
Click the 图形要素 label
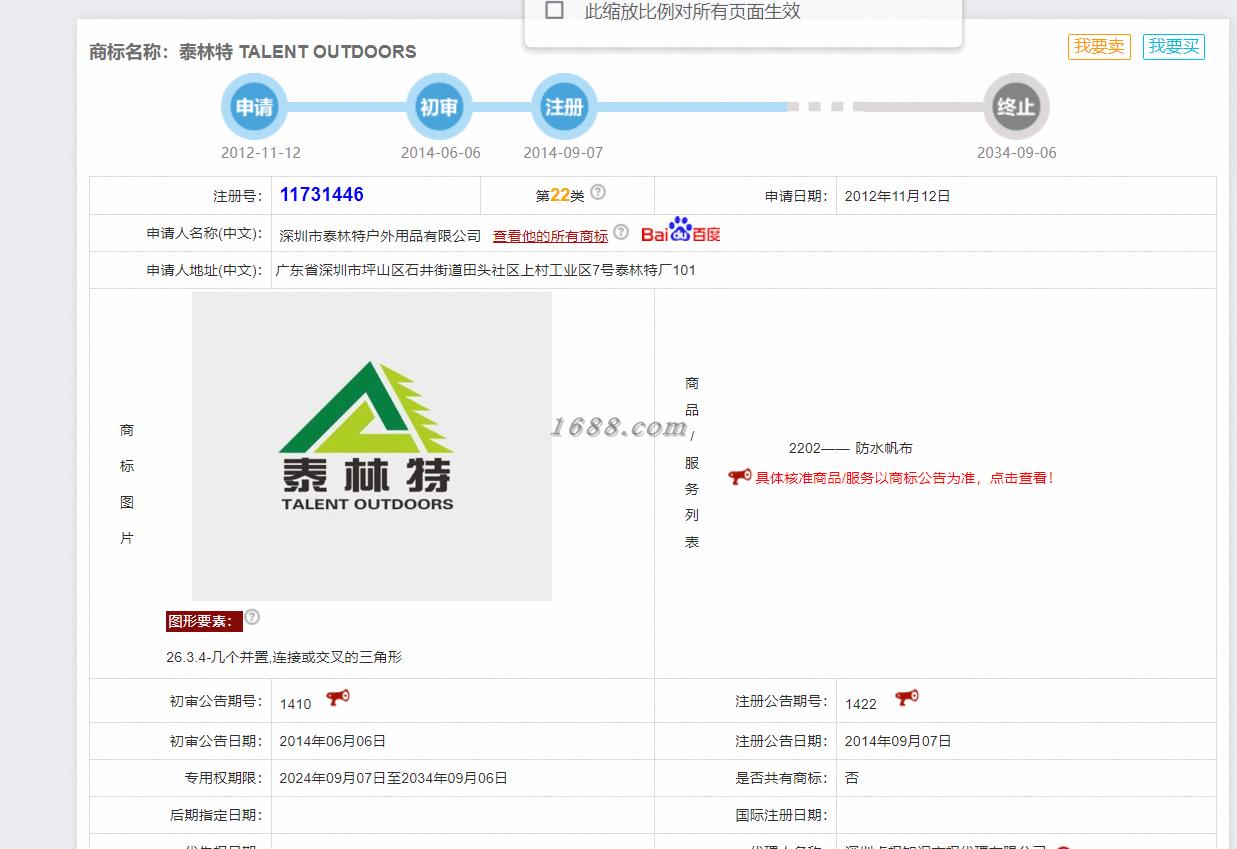[204, 621]
